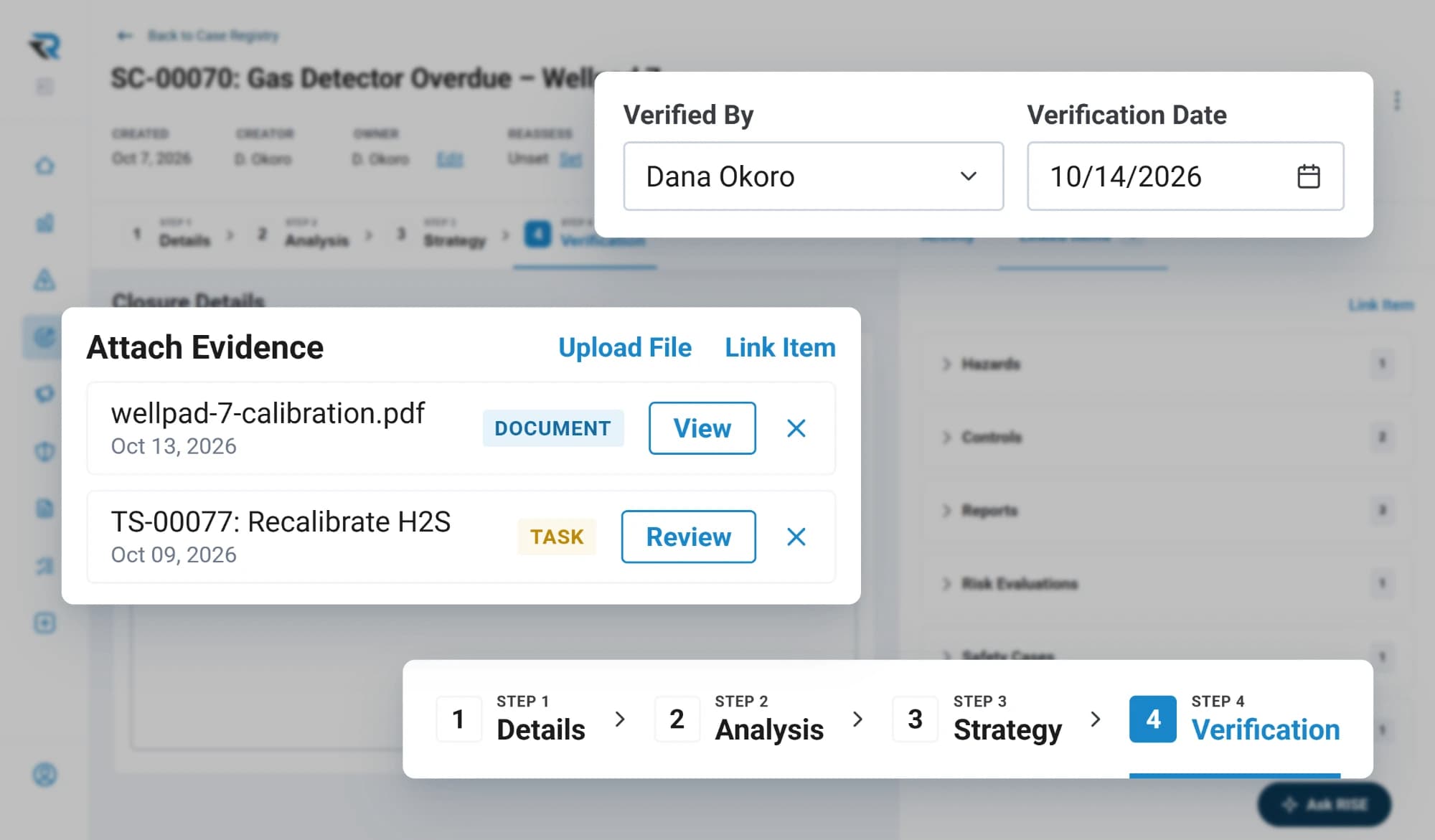Expand the Hazards section
1435x840 pixels.
point(1166,364)
